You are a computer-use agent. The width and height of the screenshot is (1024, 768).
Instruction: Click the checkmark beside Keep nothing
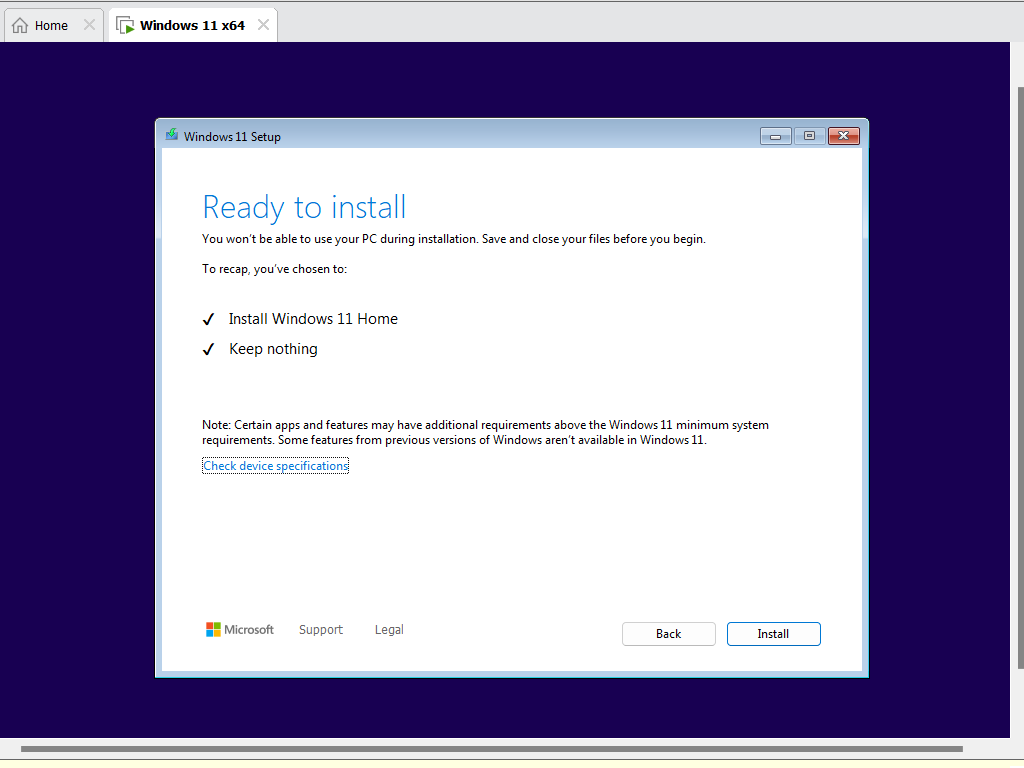pos(209,350)
